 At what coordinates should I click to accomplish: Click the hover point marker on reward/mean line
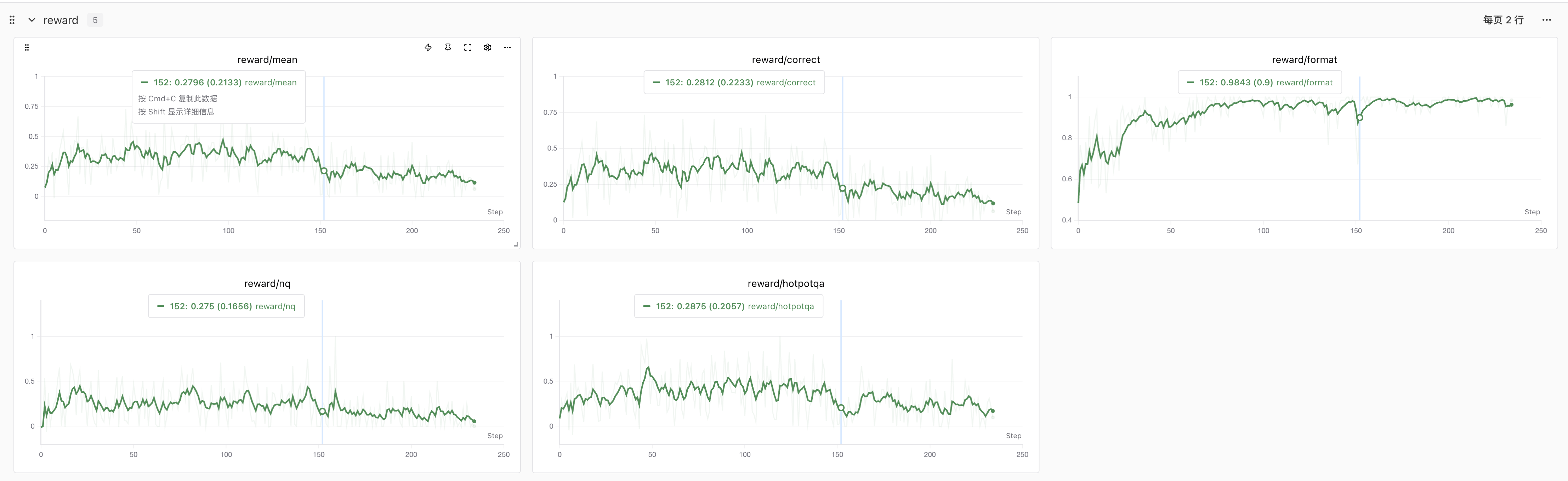324,171
